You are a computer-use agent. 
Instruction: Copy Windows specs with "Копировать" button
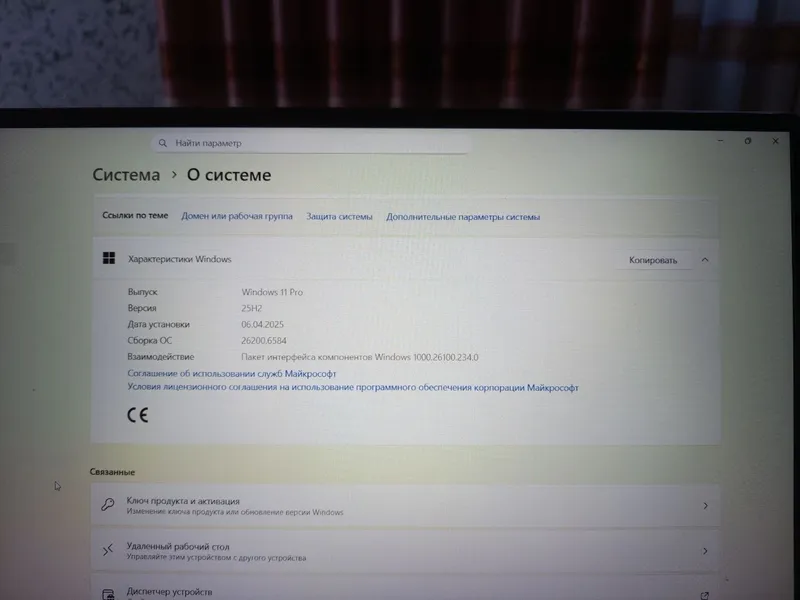[x=653, y=260]
